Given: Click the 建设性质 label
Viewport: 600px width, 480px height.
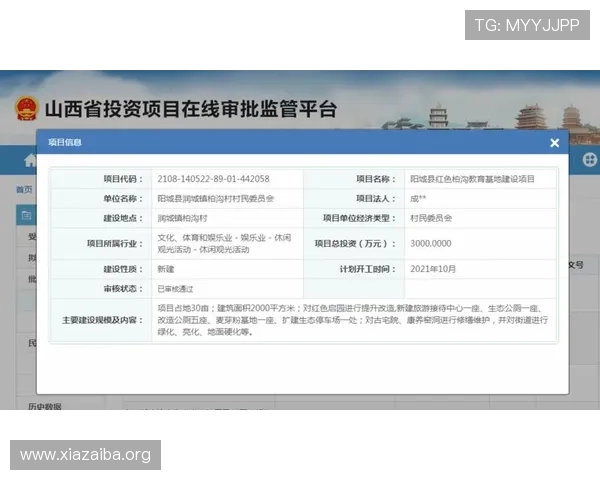Looking at the screenshot, I should tap(123, 269).
